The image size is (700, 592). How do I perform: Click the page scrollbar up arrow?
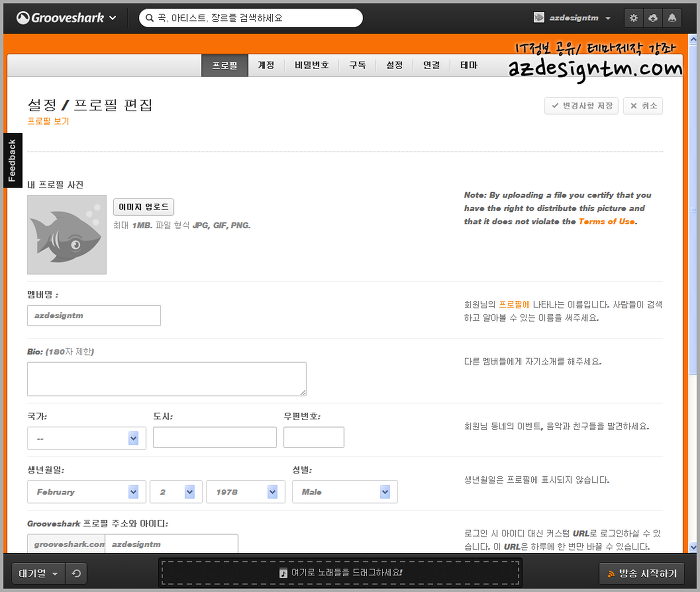click(x=693, y=39)
